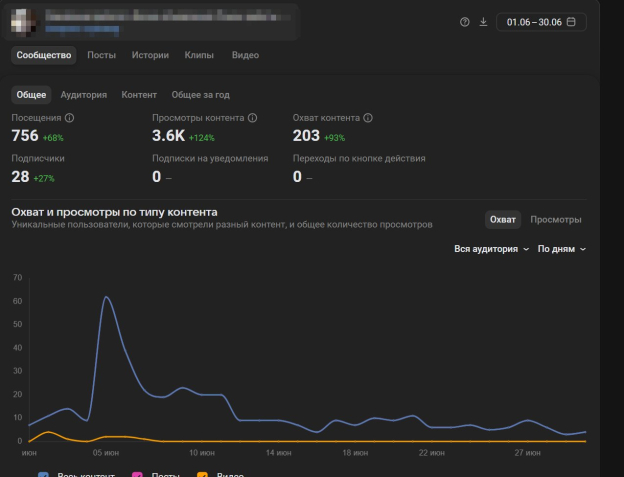Select the Общее за год sub-tab
The width and height of the screenshot is (624, 477).
pos(200,95)
